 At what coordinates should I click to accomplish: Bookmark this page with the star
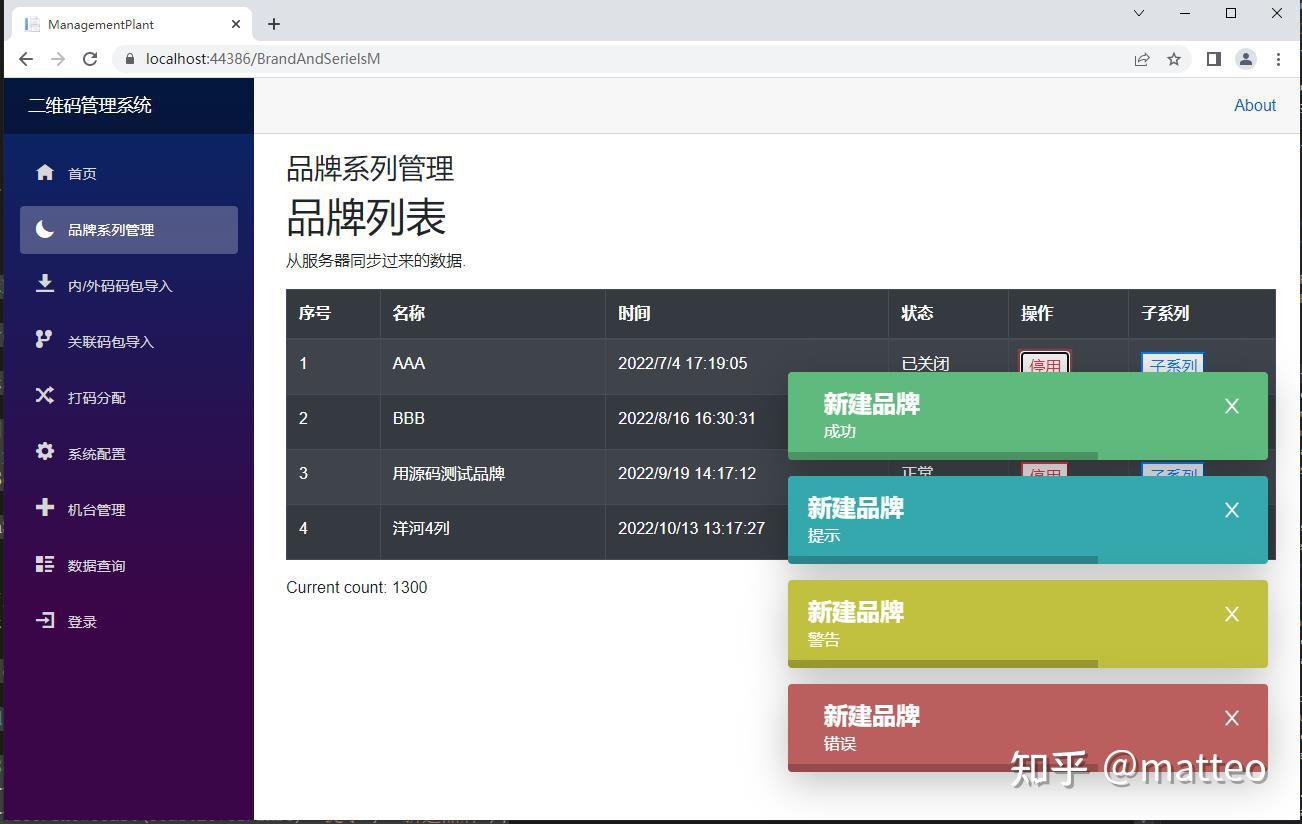1174,59
